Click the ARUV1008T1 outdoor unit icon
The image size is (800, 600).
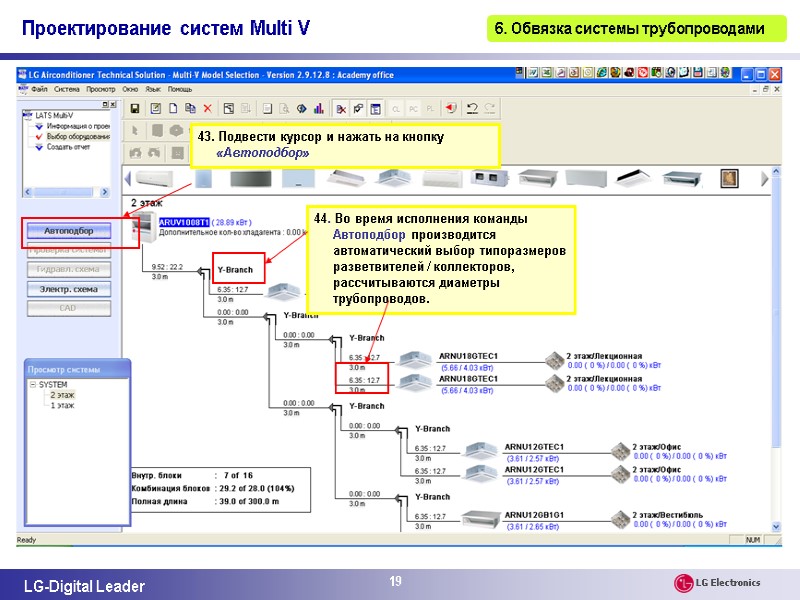[x=143, y=228]
